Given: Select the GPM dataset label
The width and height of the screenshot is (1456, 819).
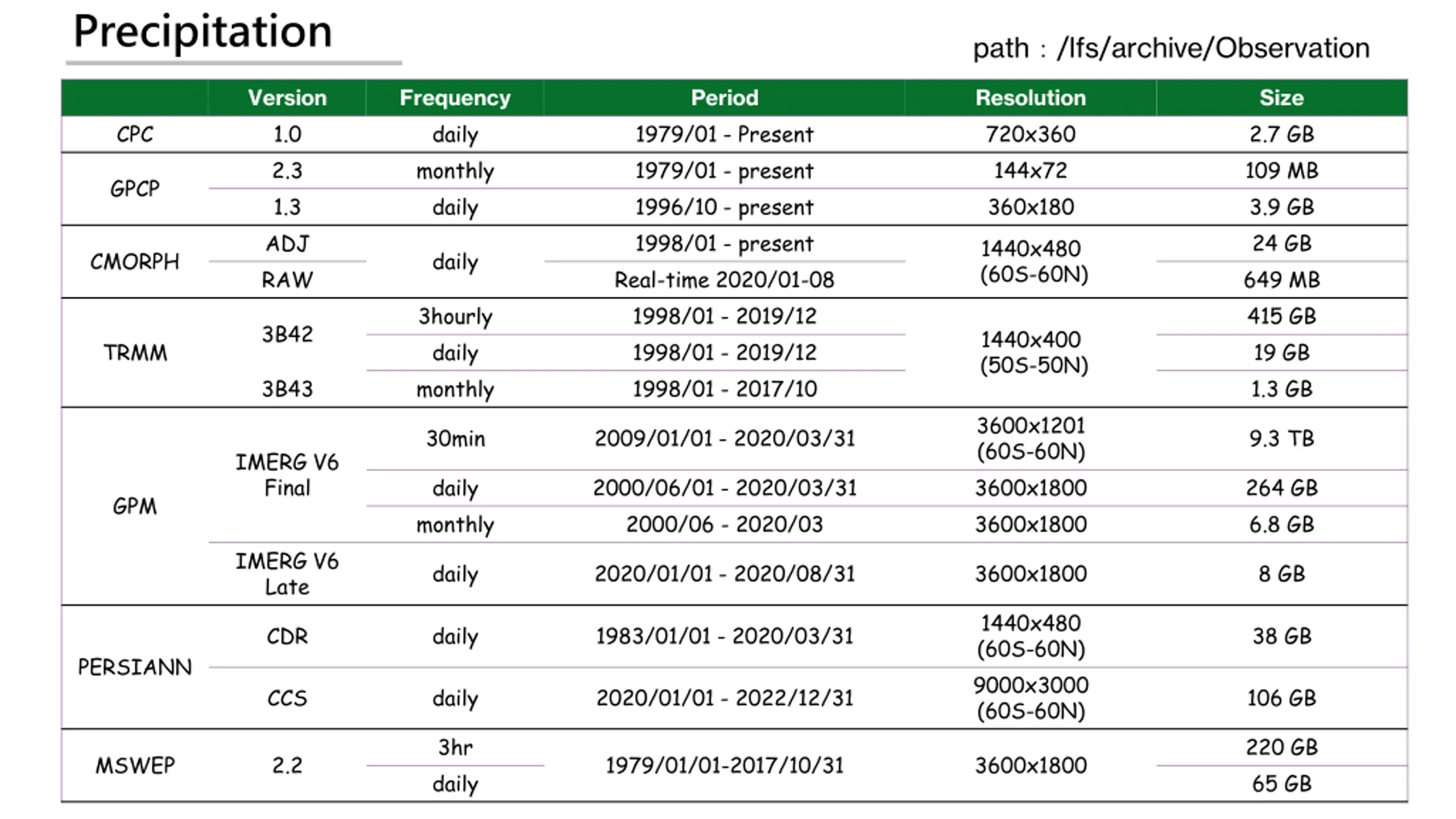Looking at the screenshot, I should tap(135, 506).
